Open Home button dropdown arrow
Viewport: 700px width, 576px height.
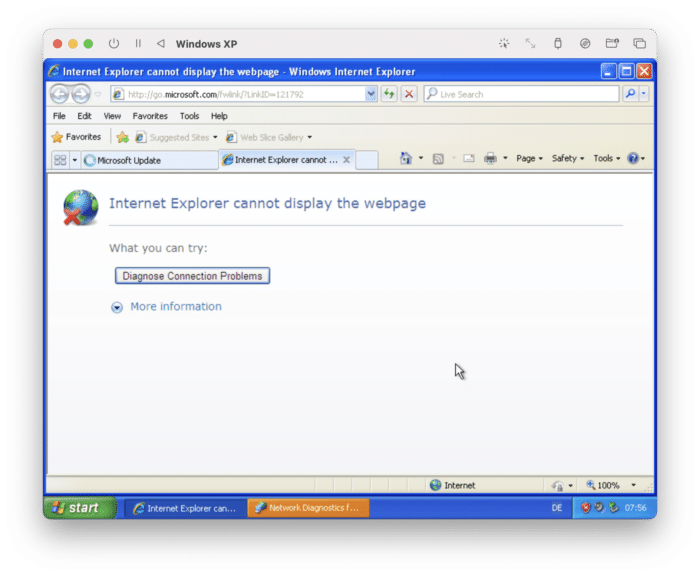pos(421,159)
